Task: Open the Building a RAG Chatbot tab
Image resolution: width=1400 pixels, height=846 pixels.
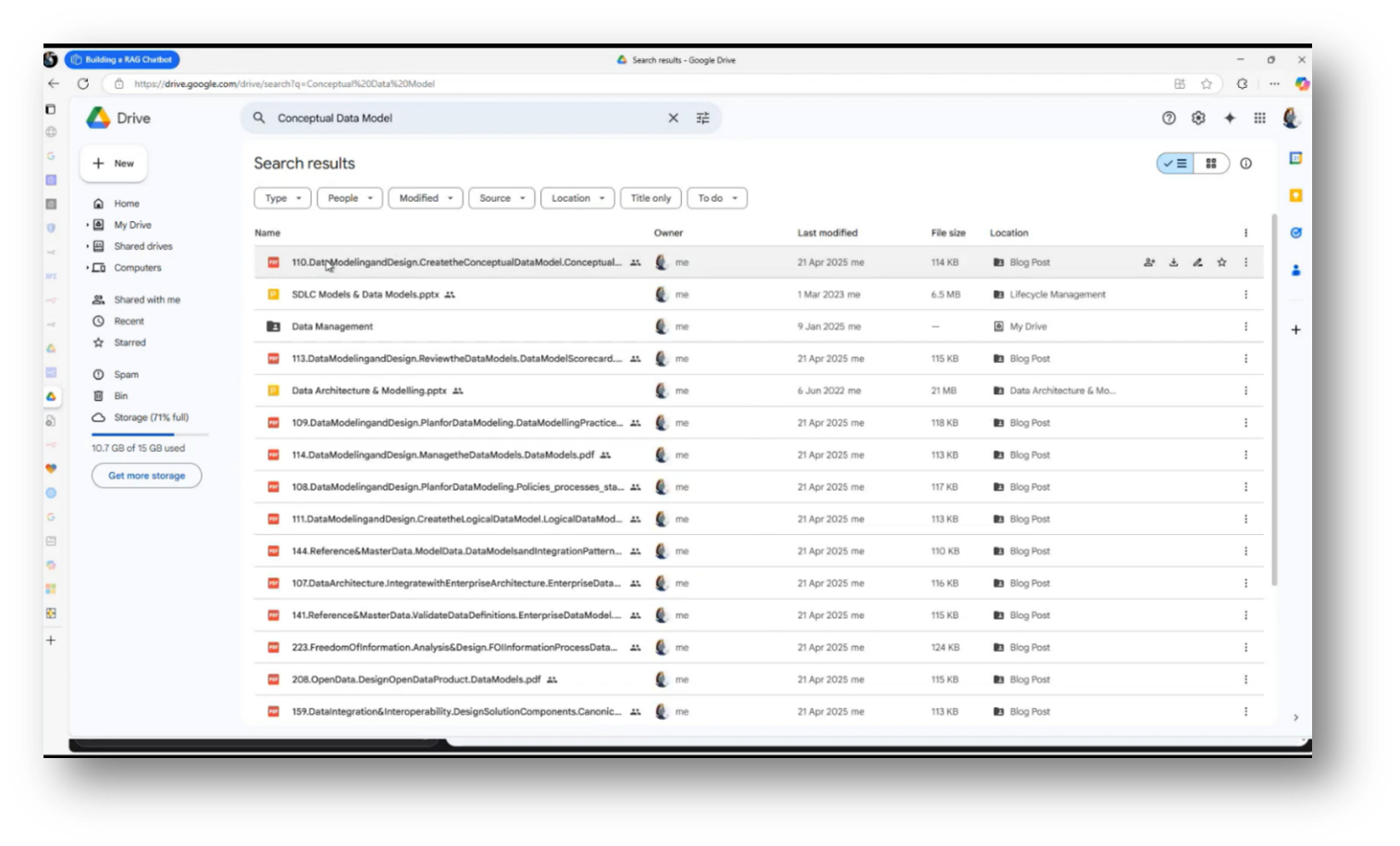Action: [x=122, y=59]
